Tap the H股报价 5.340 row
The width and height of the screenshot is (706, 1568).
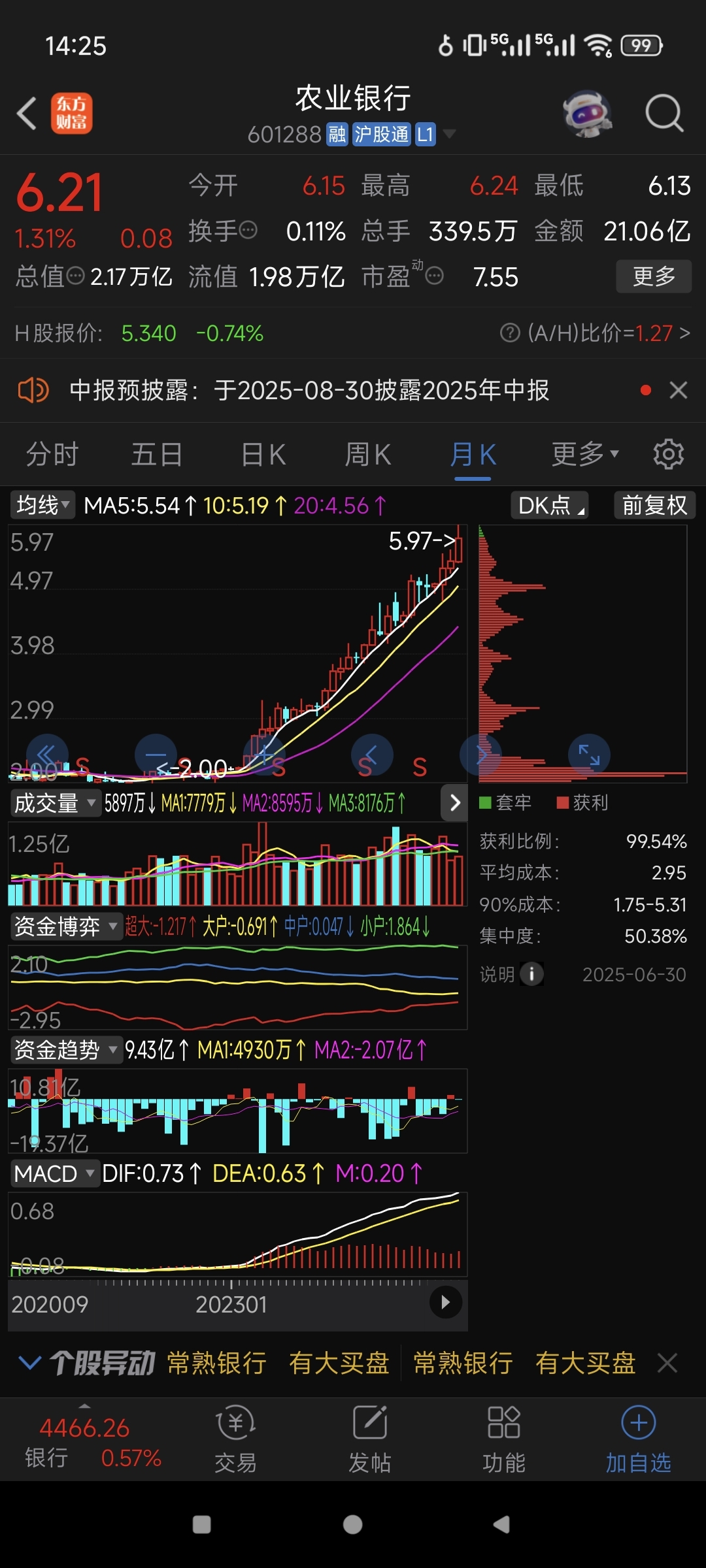[x=139, y=333]
